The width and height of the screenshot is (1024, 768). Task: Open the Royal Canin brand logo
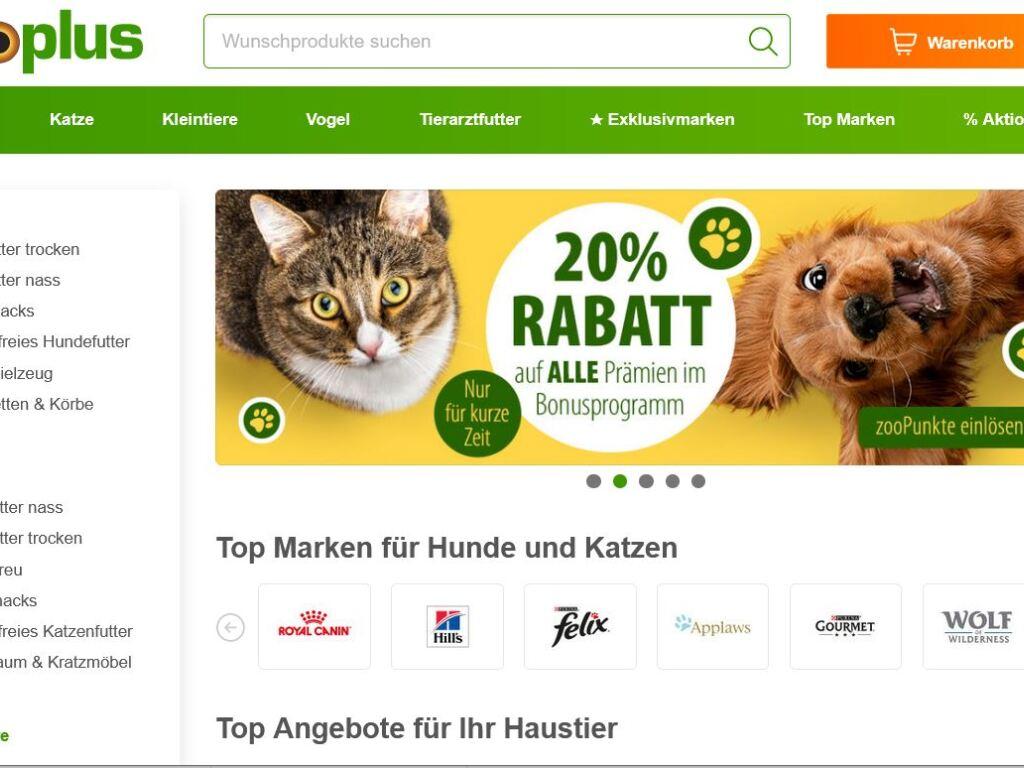tap(315, 626)
